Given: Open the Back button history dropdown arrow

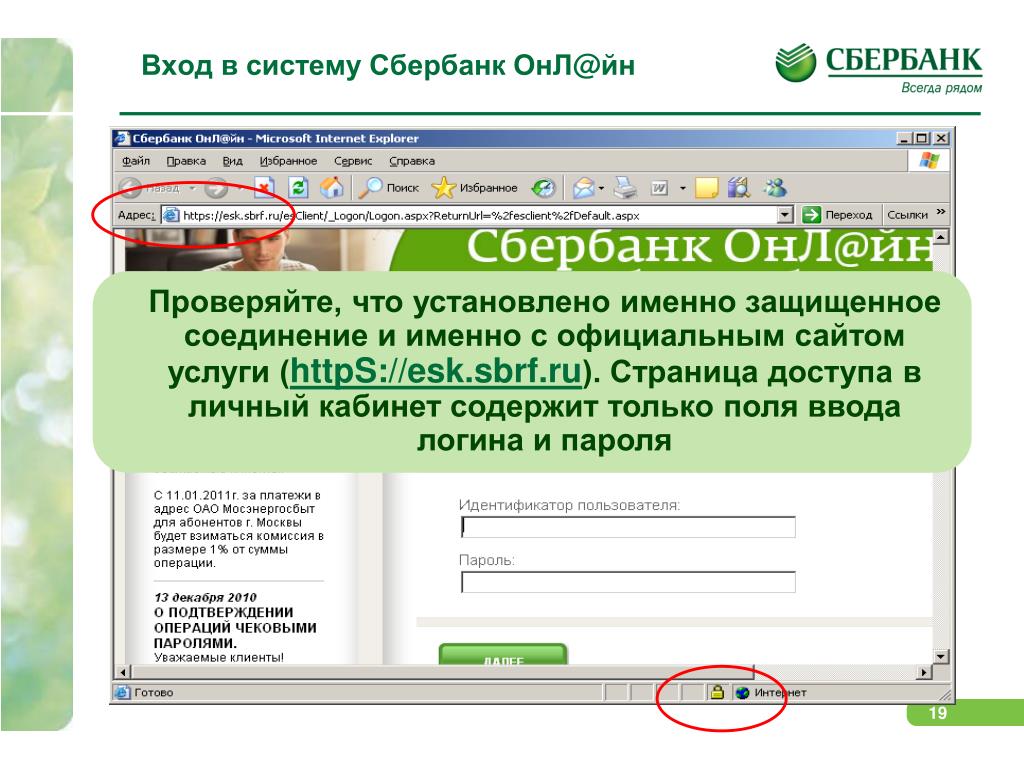Looking at the screenshot, I should coord(192,188).
